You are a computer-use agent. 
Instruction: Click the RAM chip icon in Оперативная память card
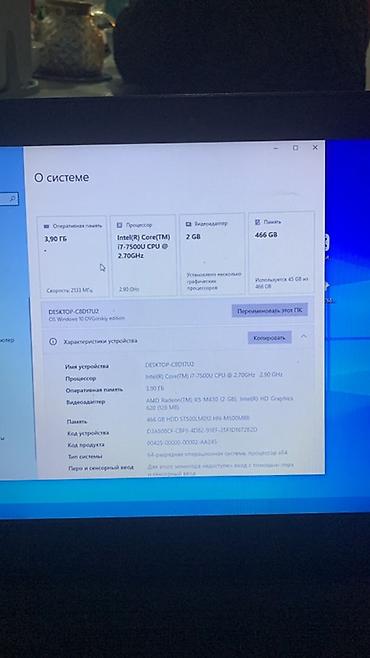47,226
